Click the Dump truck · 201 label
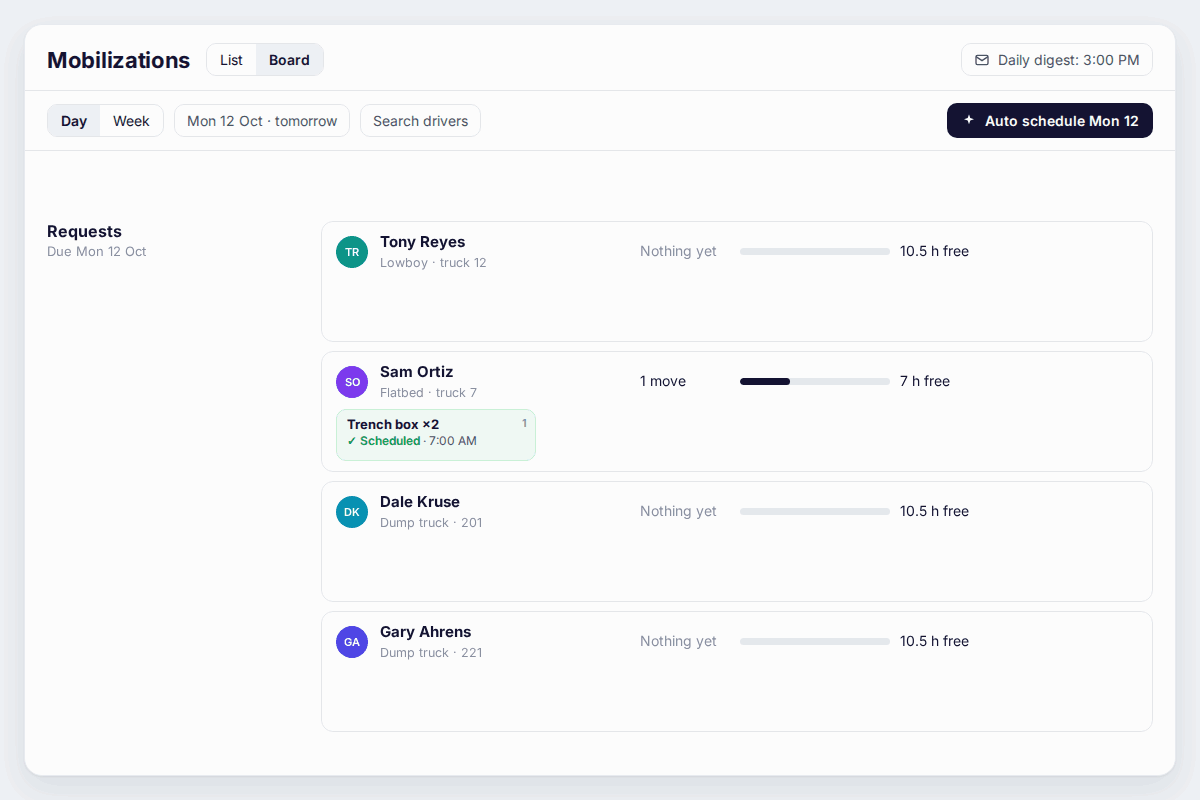 [x=431, y=523]
